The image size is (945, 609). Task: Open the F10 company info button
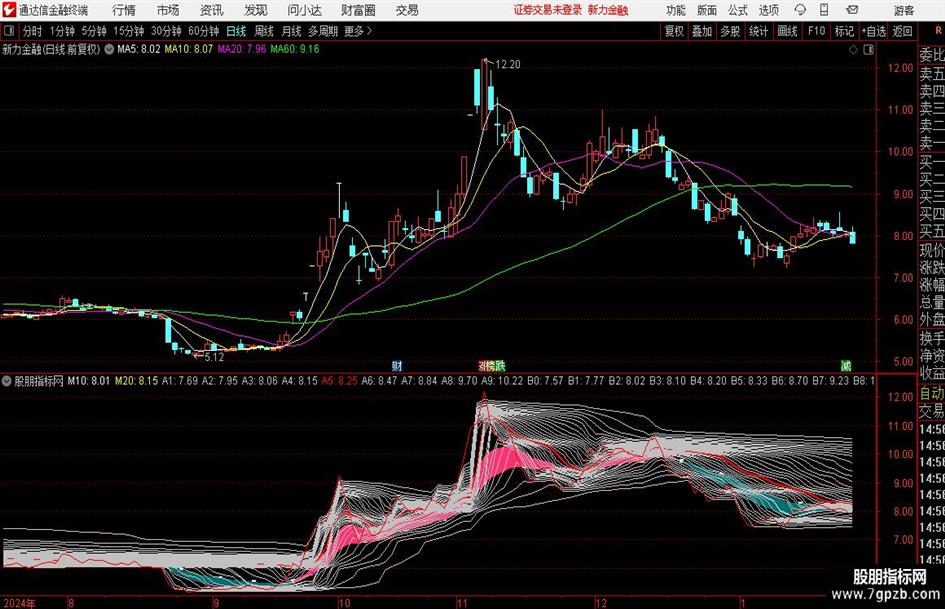816,31
